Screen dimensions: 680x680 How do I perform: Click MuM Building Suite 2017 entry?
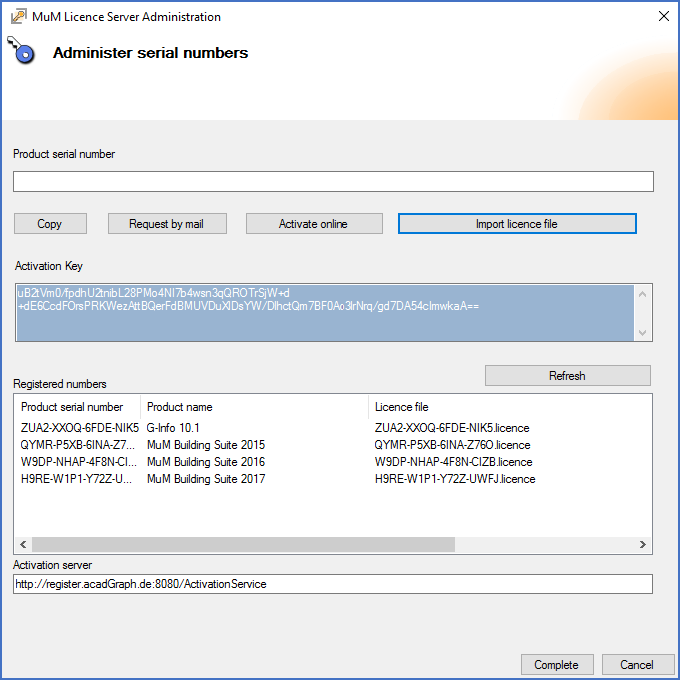(206, 479)
